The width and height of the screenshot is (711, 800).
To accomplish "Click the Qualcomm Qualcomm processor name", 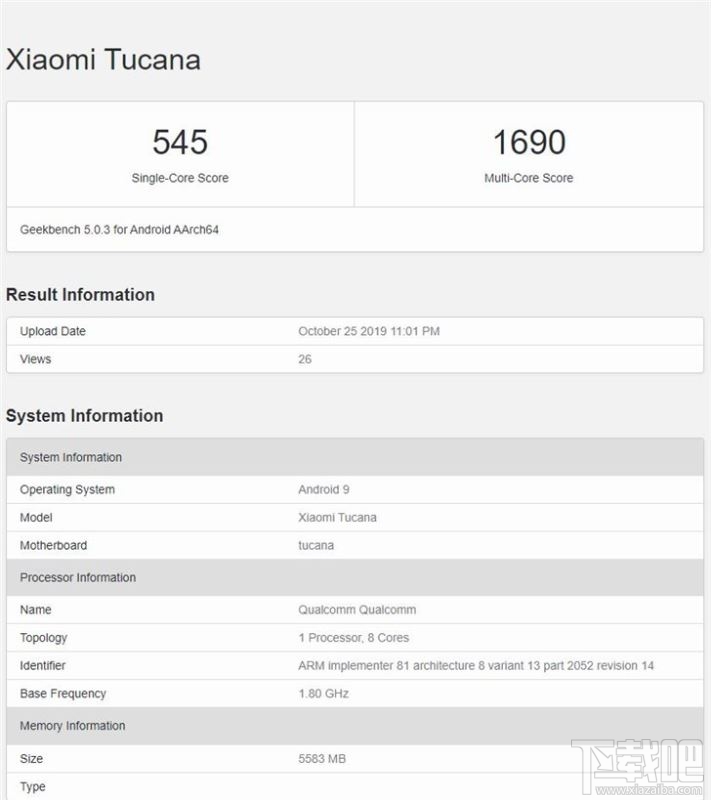I will click(357, 610).
